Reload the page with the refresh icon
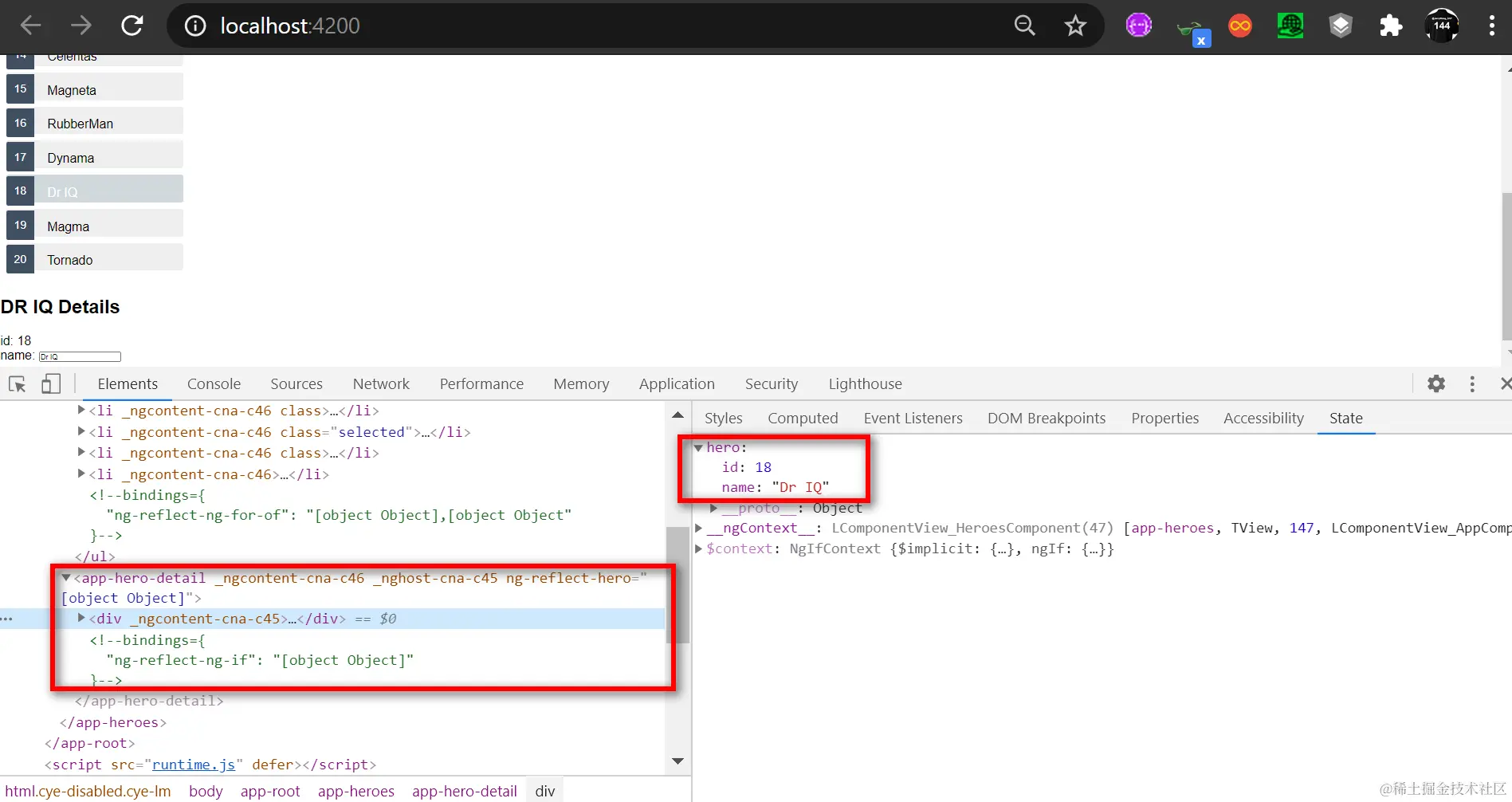 tap(132, 26)
